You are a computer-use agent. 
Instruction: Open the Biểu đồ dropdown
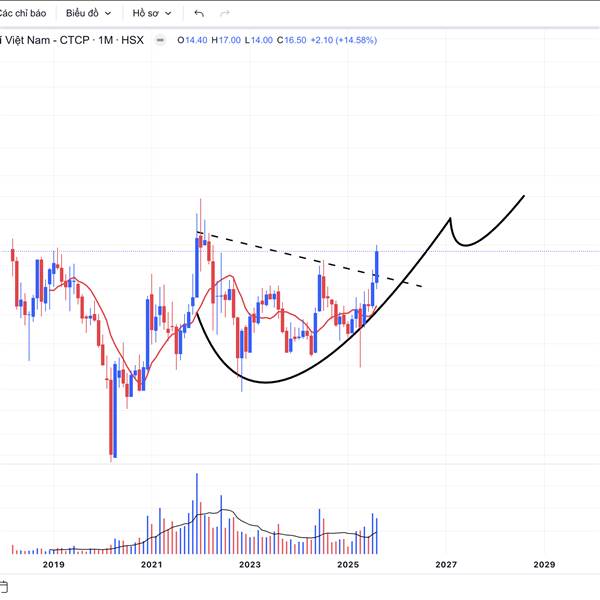point(88,13)
